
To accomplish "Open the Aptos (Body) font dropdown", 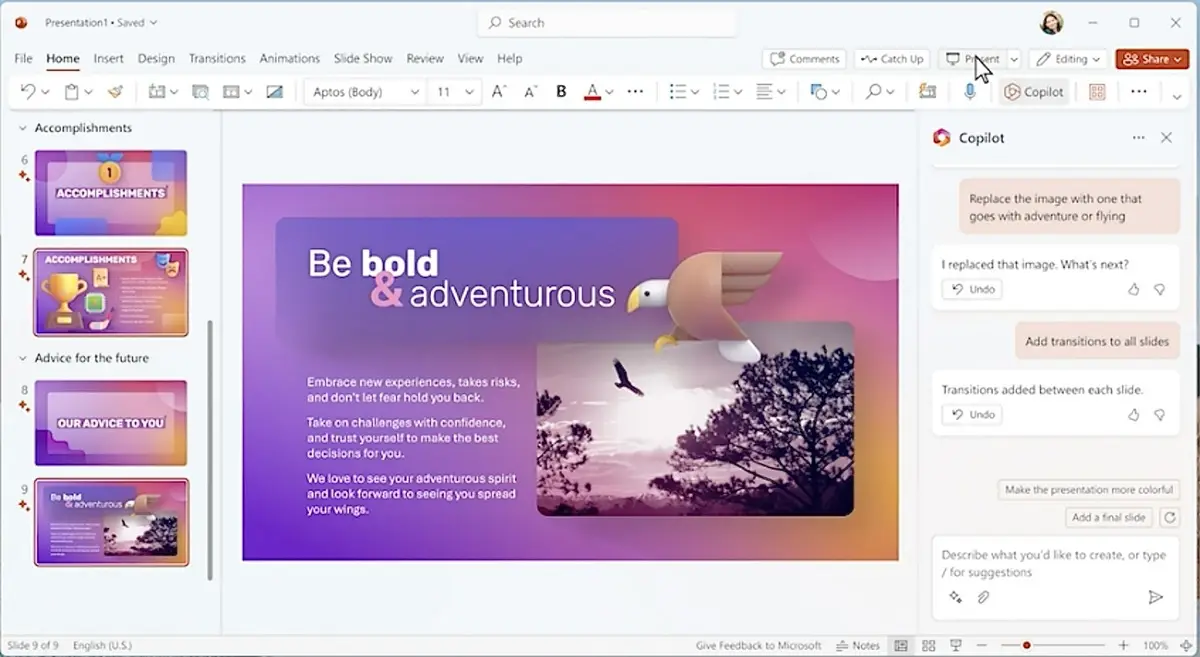I will pyautogui.click(x=365, y=92).
